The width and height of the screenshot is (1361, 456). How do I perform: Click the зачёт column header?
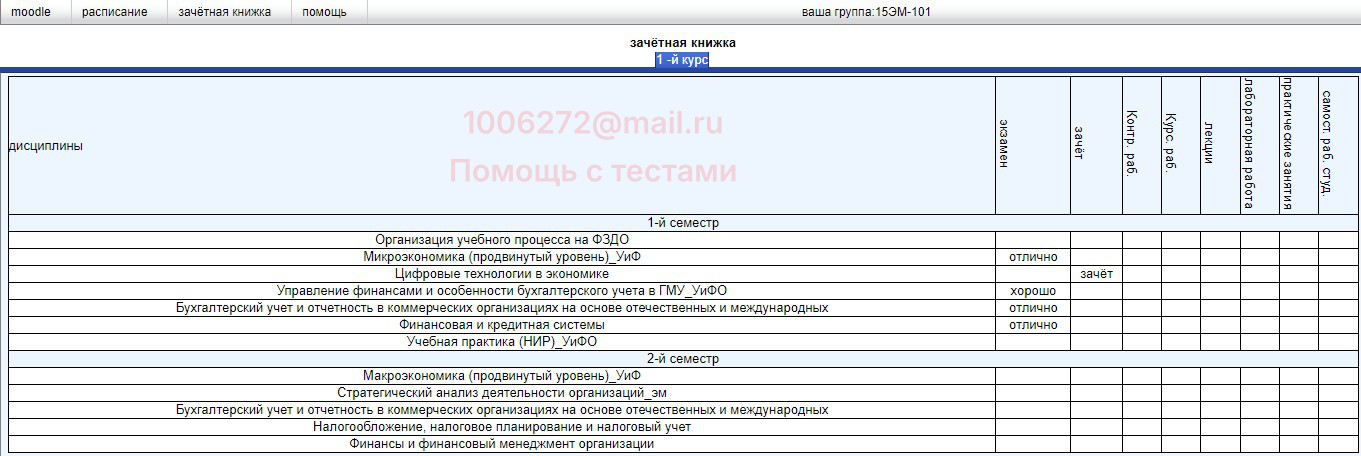[x=1078, y=146]
